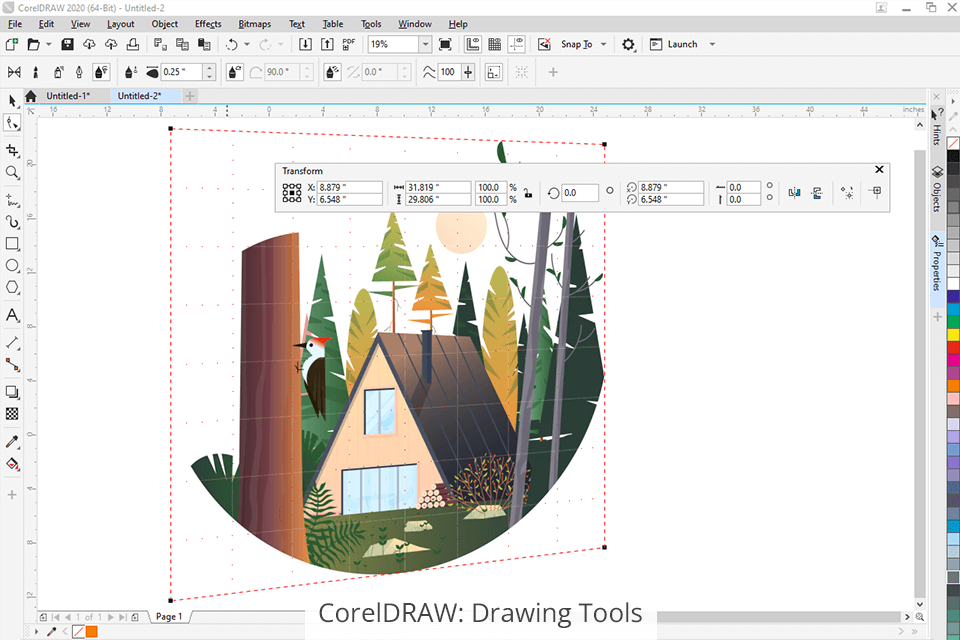
Task: Expand the Launch dropdown arrow
Action: pyautogui.click(x=712, y=44)
